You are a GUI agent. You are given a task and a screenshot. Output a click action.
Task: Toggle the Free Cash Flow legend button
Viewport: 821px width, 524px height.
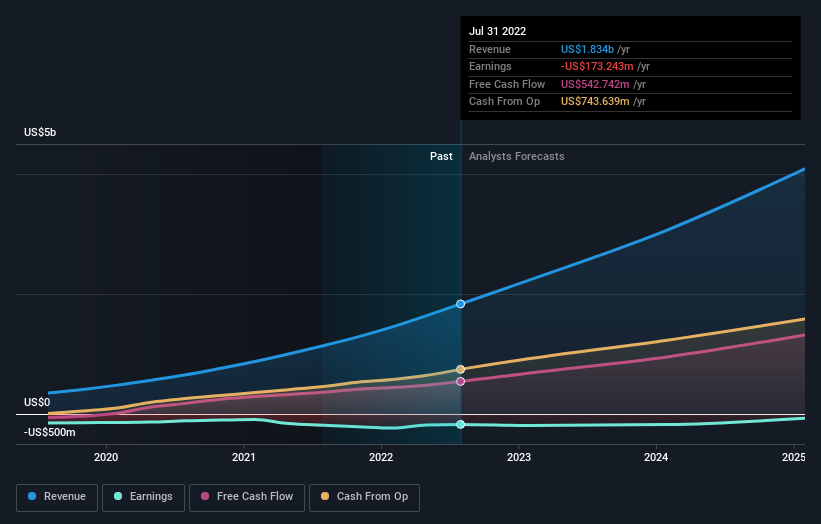click(247, 497)
